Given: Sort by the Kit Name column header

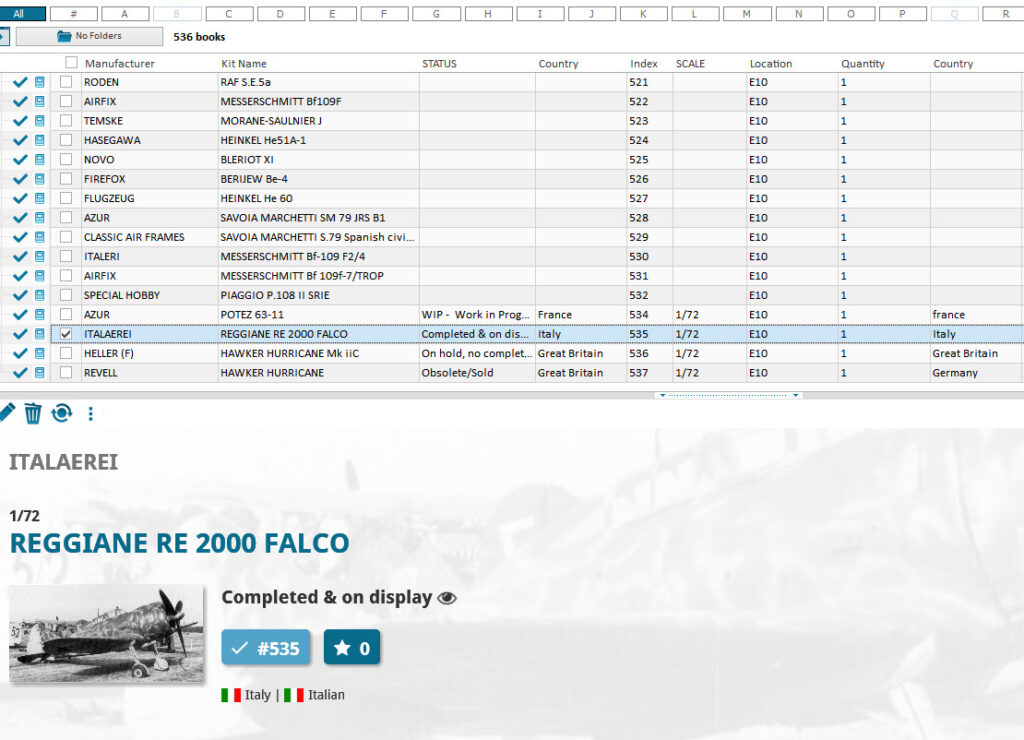Looking at the screenshot, I should 244,63.
